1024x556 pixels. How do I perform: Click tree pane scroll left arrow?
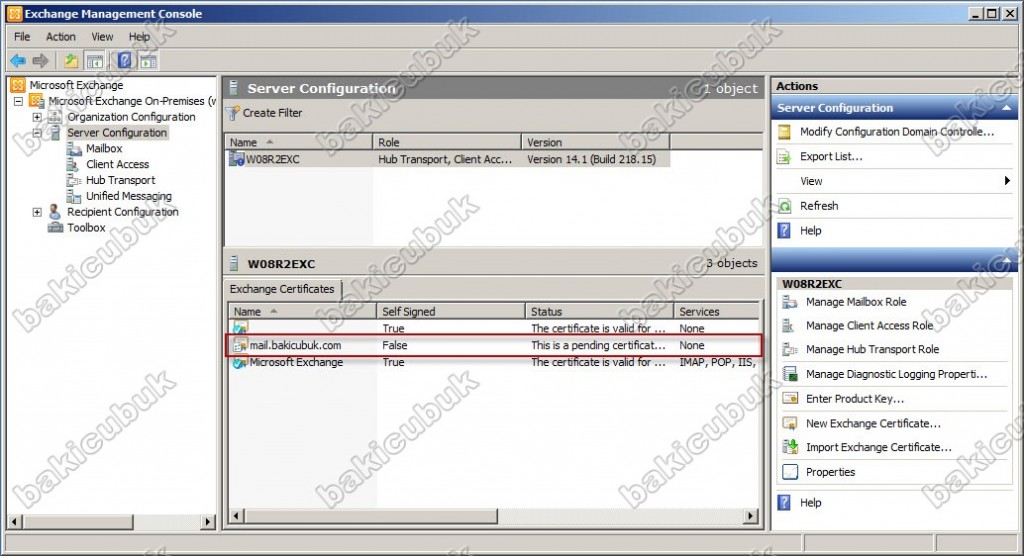click(x=15, y=521)
